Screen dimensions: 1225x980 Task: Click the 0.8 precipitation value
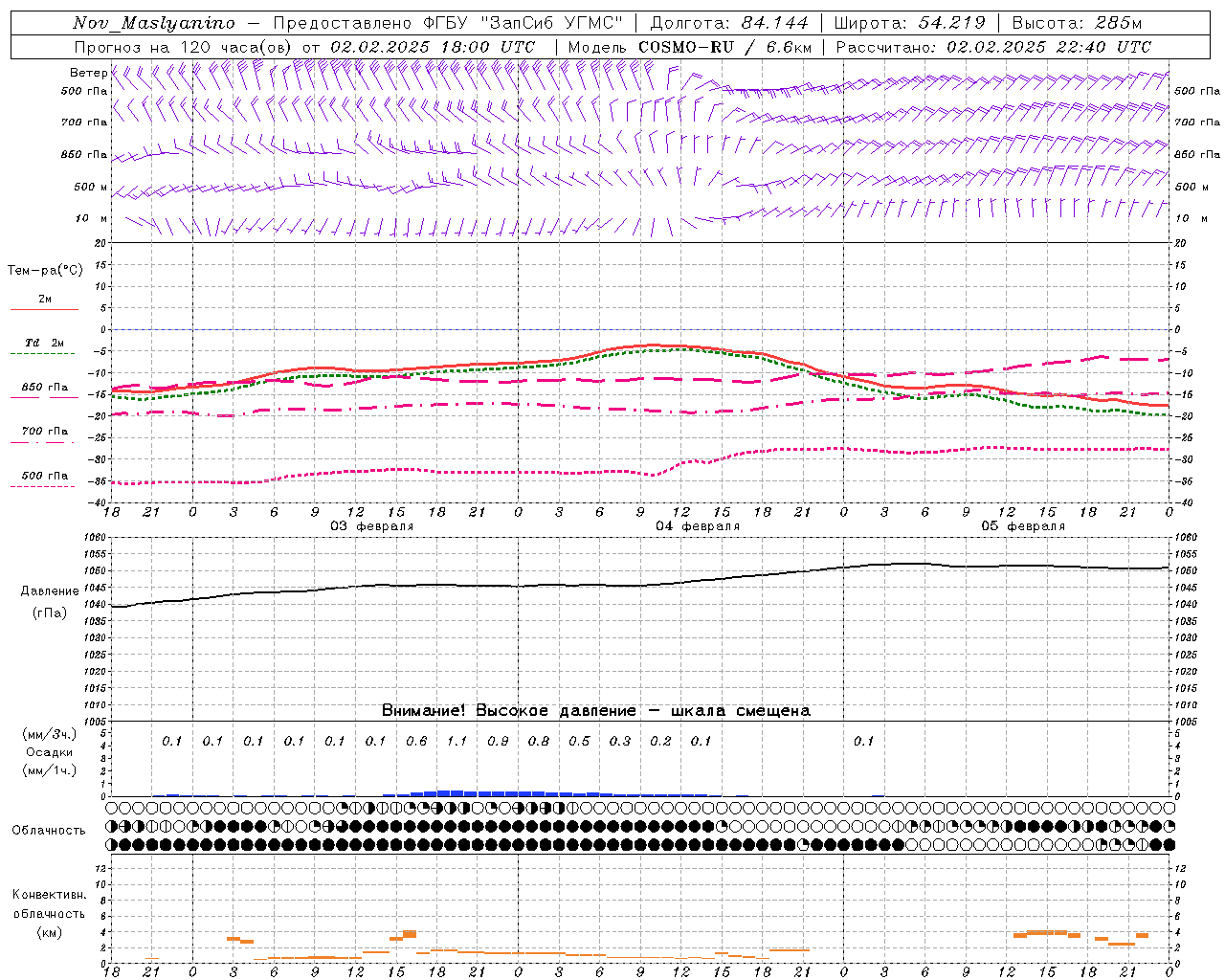[x=539, y=741]
